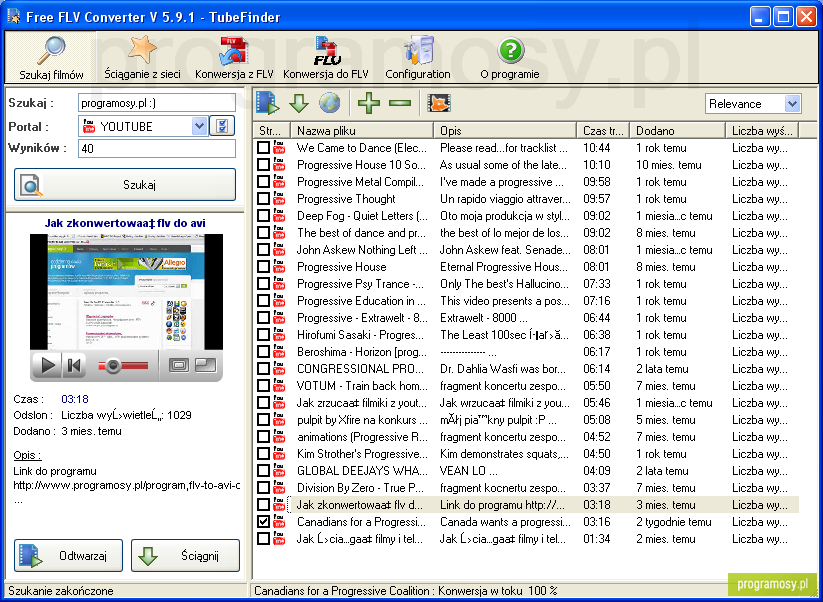
Task: Click YouTube icon beside animations (Progressive R... row
Action: [x=279, y=437]
